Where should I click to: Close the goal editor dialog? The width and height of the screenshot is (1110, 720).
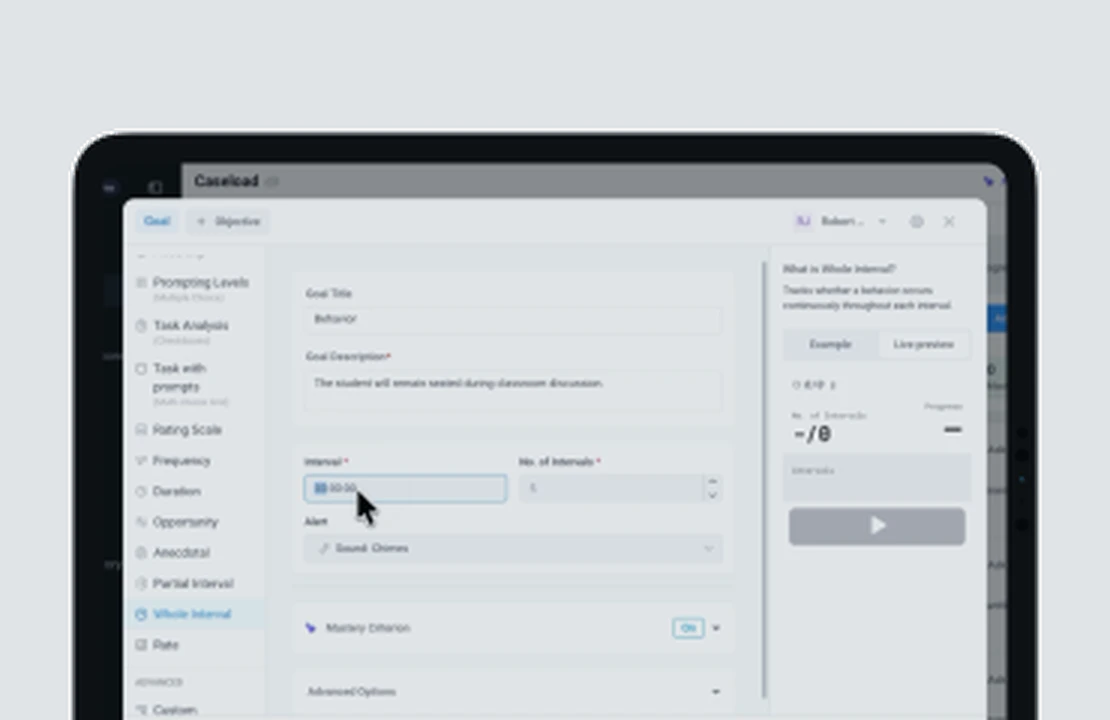pyautogui.click(x=949, y=222)
